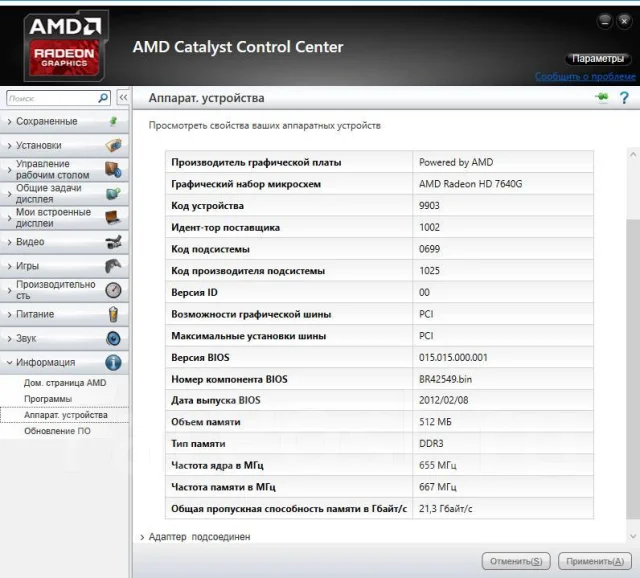
Task: Click the search magnifier icon
Action: (x=103, y=98)
